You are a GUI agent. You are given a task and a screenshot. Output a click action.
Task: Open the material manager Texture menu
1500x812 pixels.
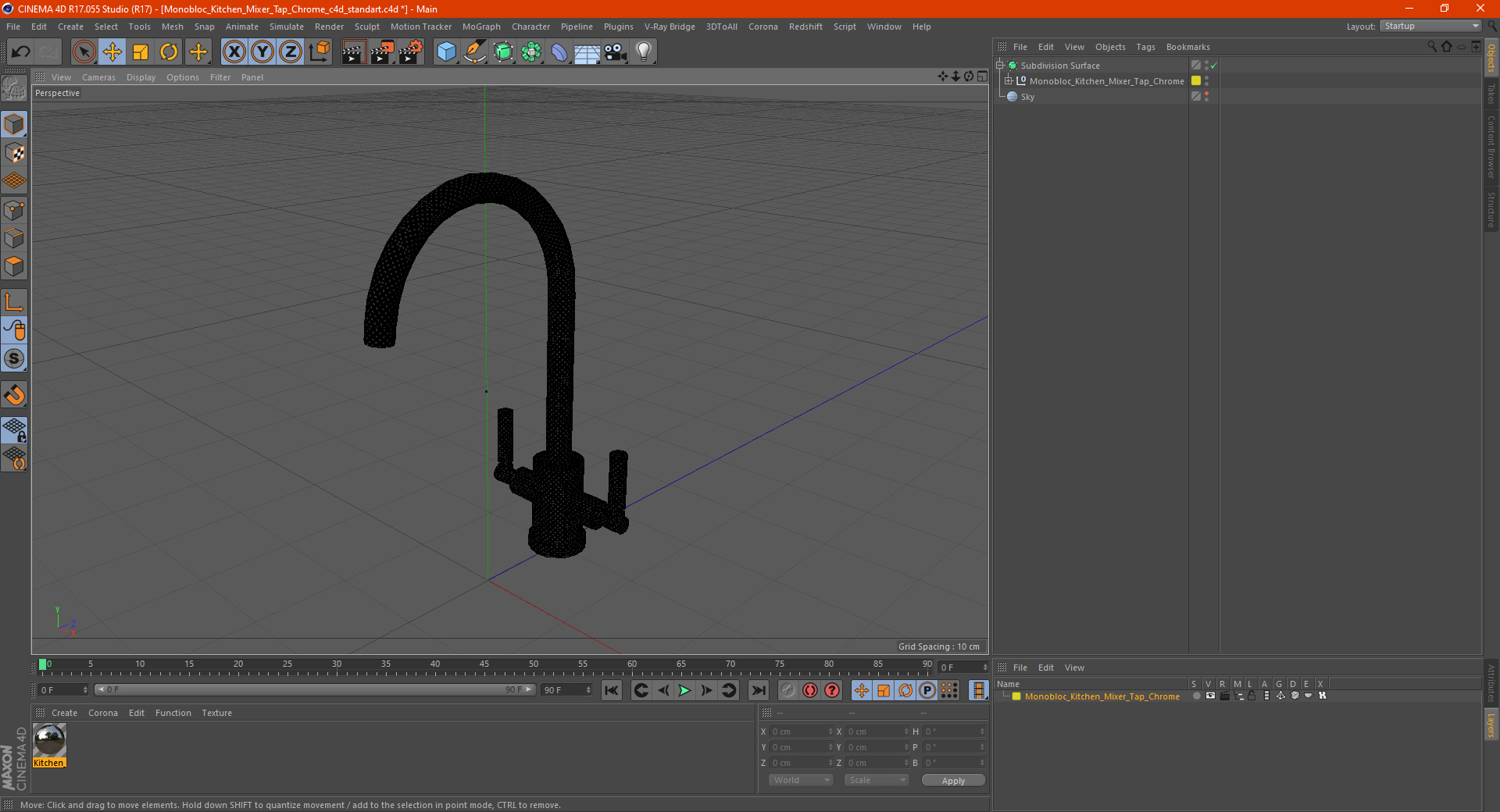click(x=216, y=713)
